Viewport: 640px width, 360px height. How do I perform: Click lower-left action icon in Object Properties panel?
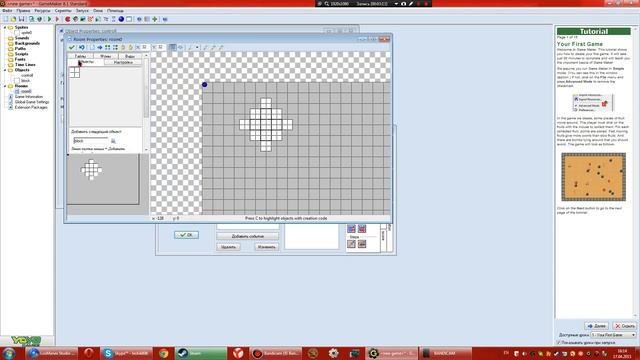coord(351,244)
